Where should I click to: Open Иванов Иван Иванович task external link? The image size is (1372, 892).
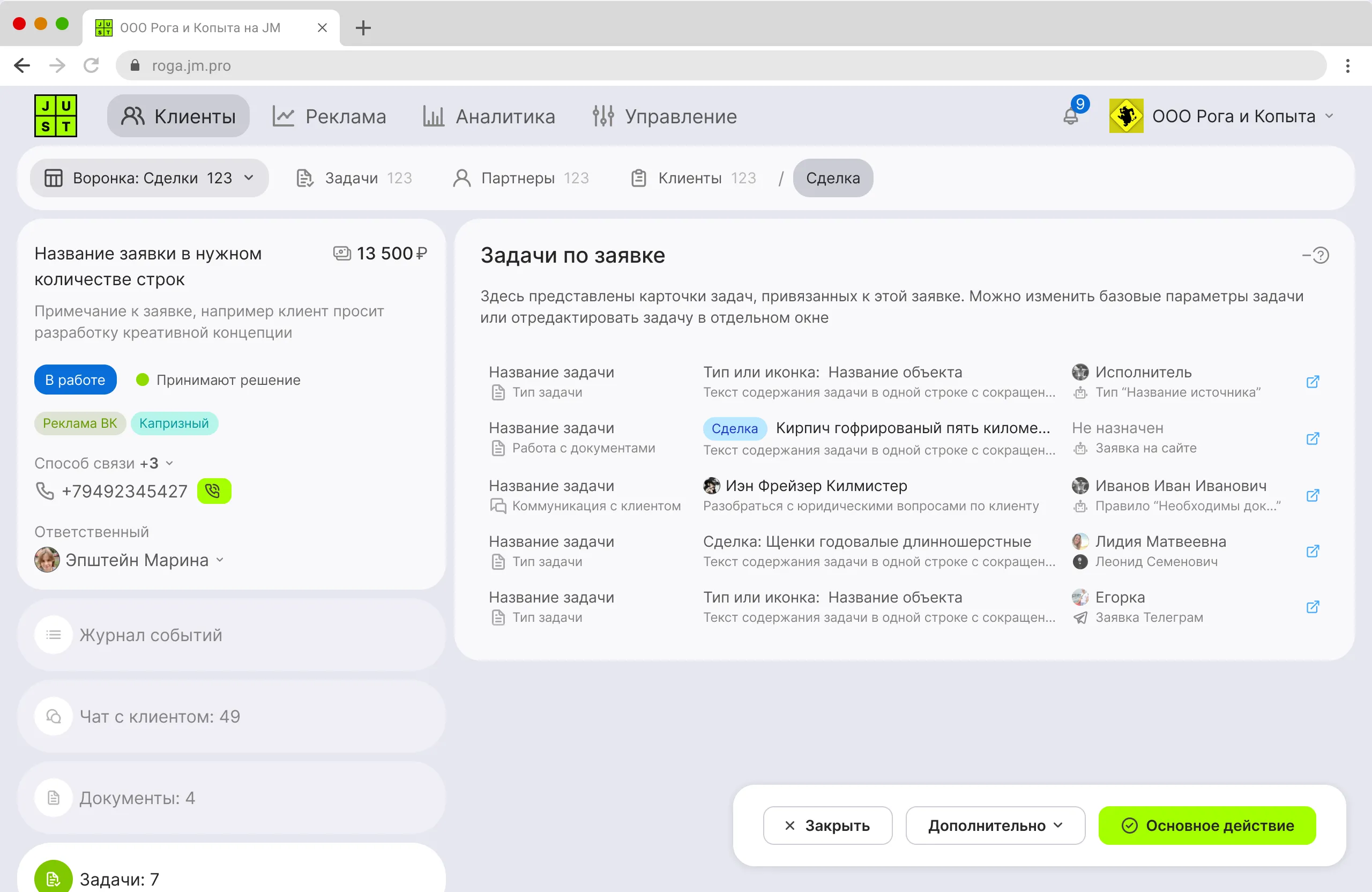coord(1313,495)
